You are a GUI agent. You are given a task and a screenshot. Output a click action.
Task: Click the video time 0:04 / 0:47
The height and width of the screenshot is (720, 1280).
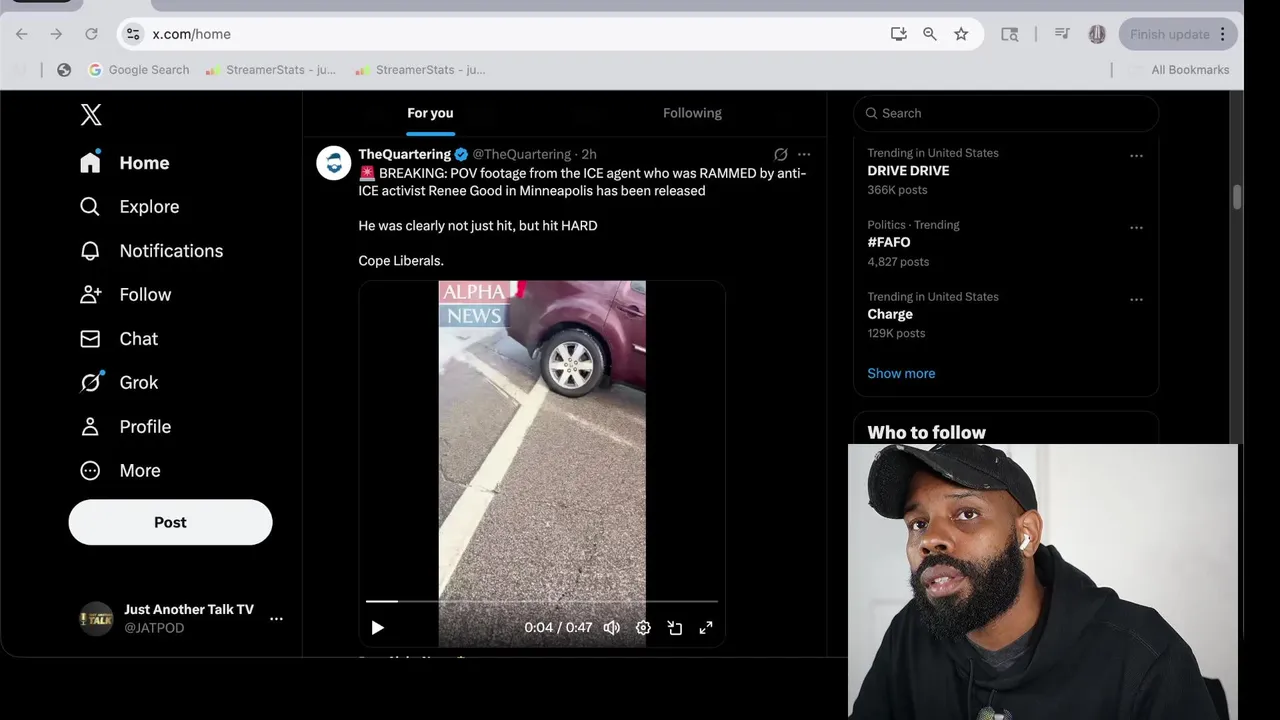[558, 628]
